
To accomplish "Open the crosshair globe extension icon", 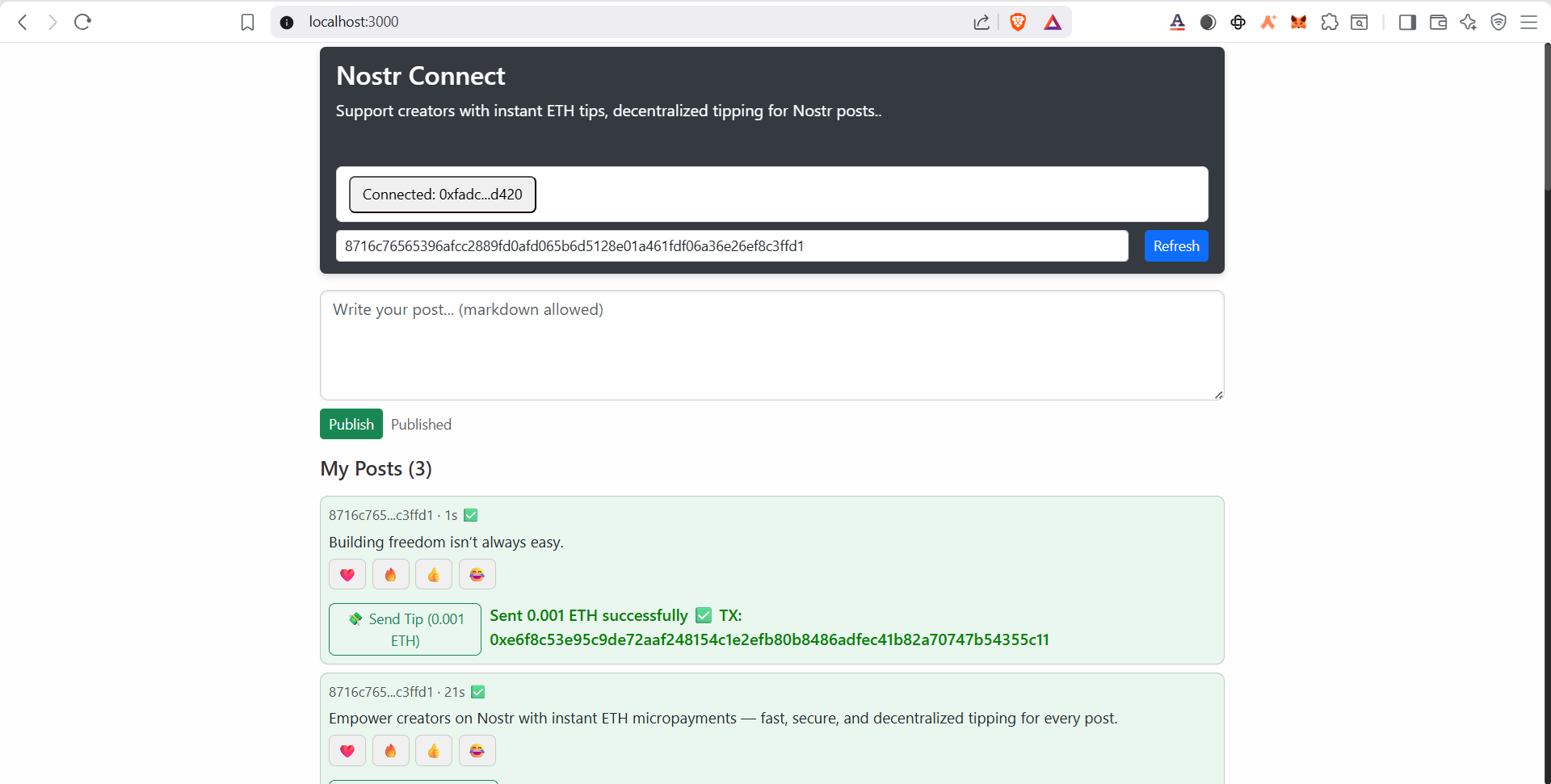I will [x=1238, y=22].
